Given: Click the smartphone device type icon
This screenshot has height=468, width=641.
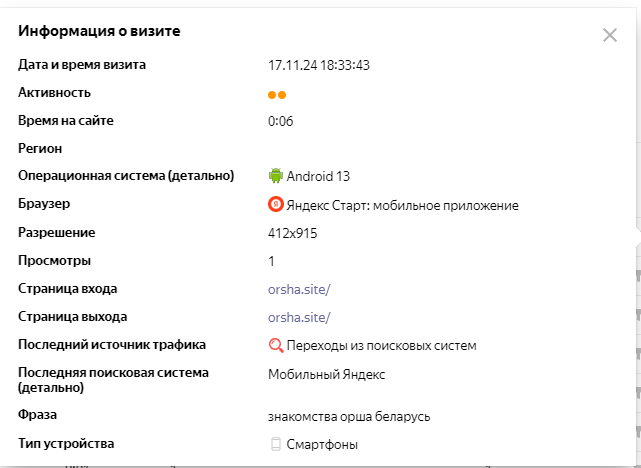Looking at the screenshot, I should click(276, 444).
